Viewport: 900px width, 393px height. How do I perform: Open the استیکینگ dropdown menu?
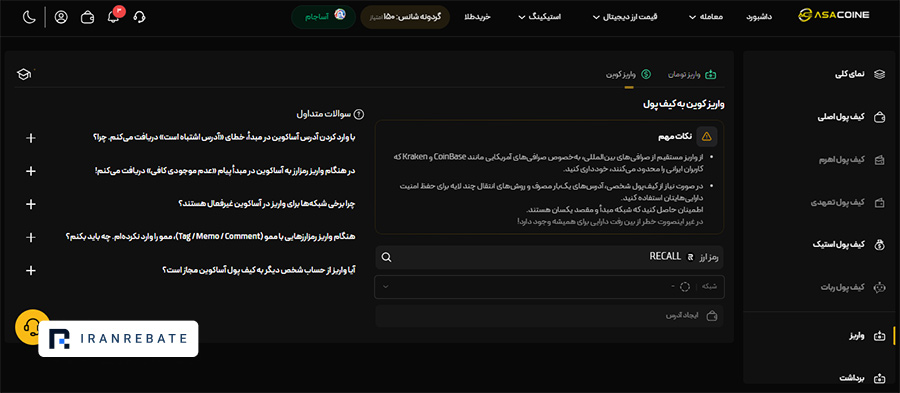pos(540,17)
